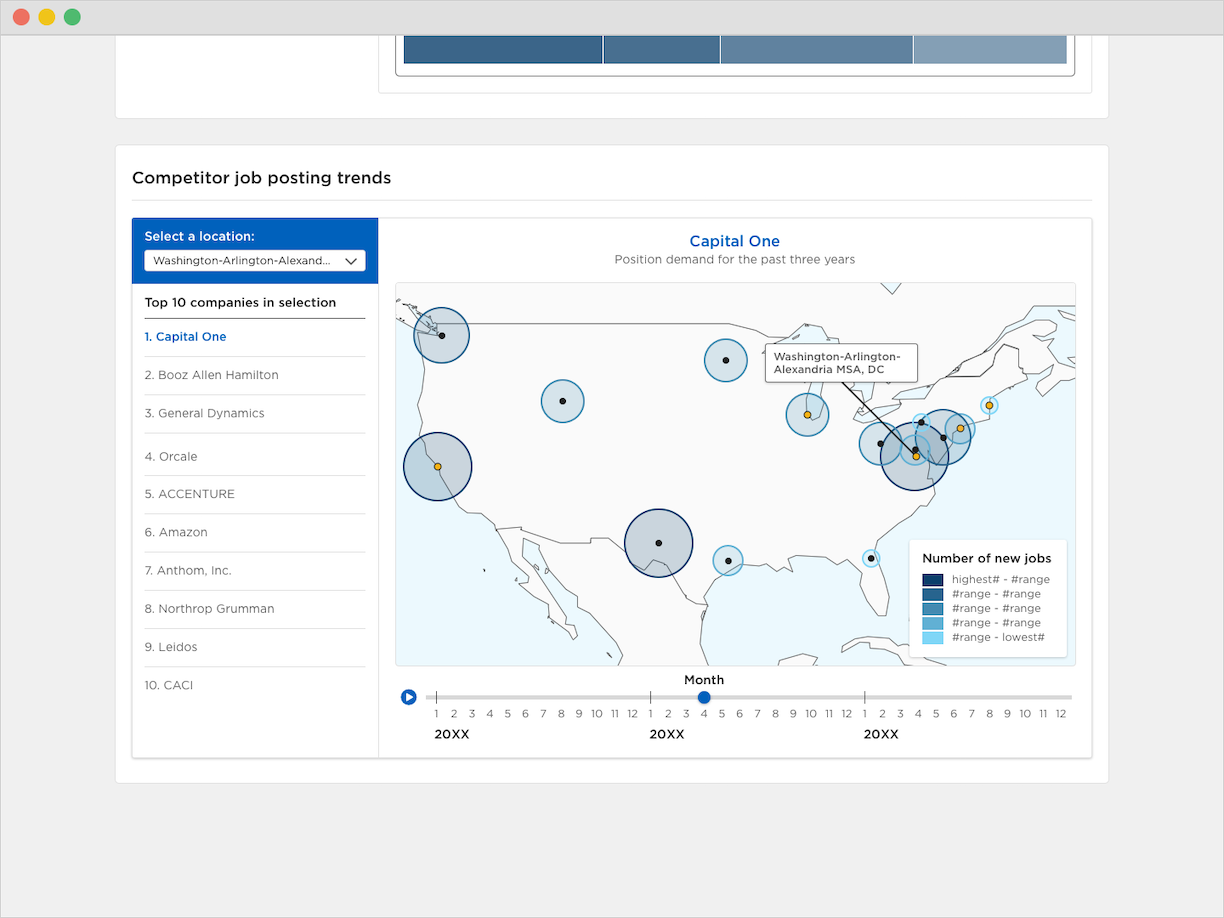The height and width of the screenshot is (918, 1224).
Task: Click the Washington-Arlington-Alexandria MSA tooltip
Action: tap(841, 363)
